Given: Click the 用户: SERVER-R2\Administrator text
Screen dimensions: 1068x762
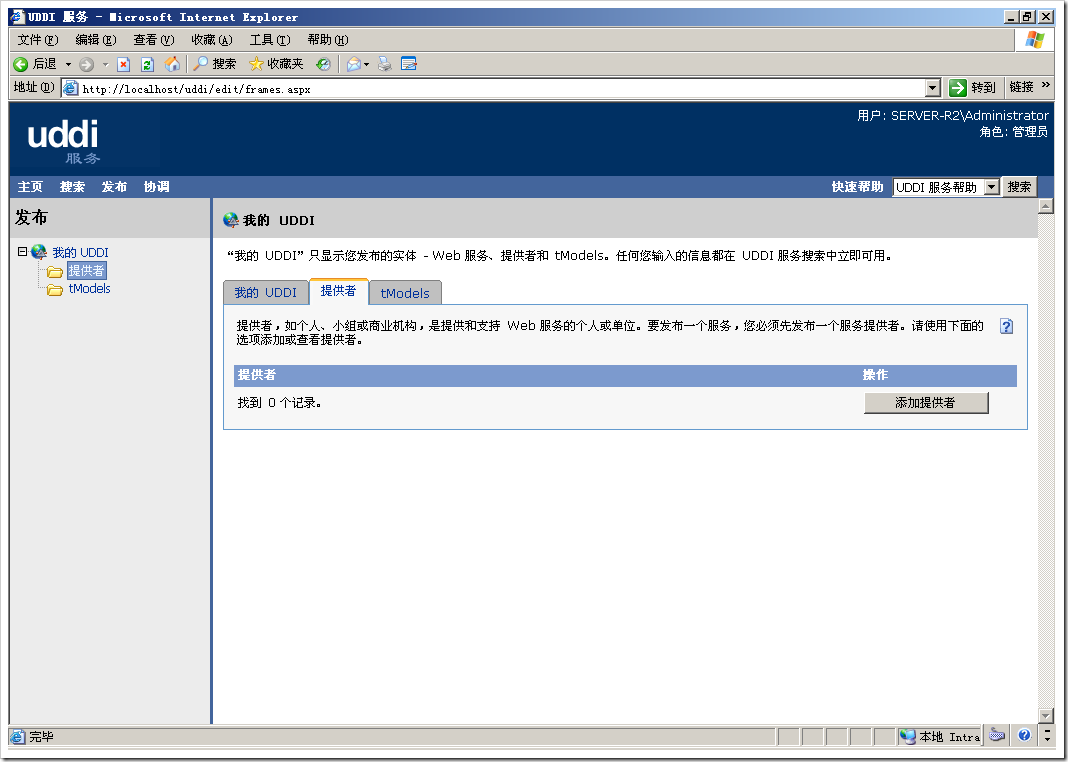Looking at the screenshot, I should click(x=952, y=116).
